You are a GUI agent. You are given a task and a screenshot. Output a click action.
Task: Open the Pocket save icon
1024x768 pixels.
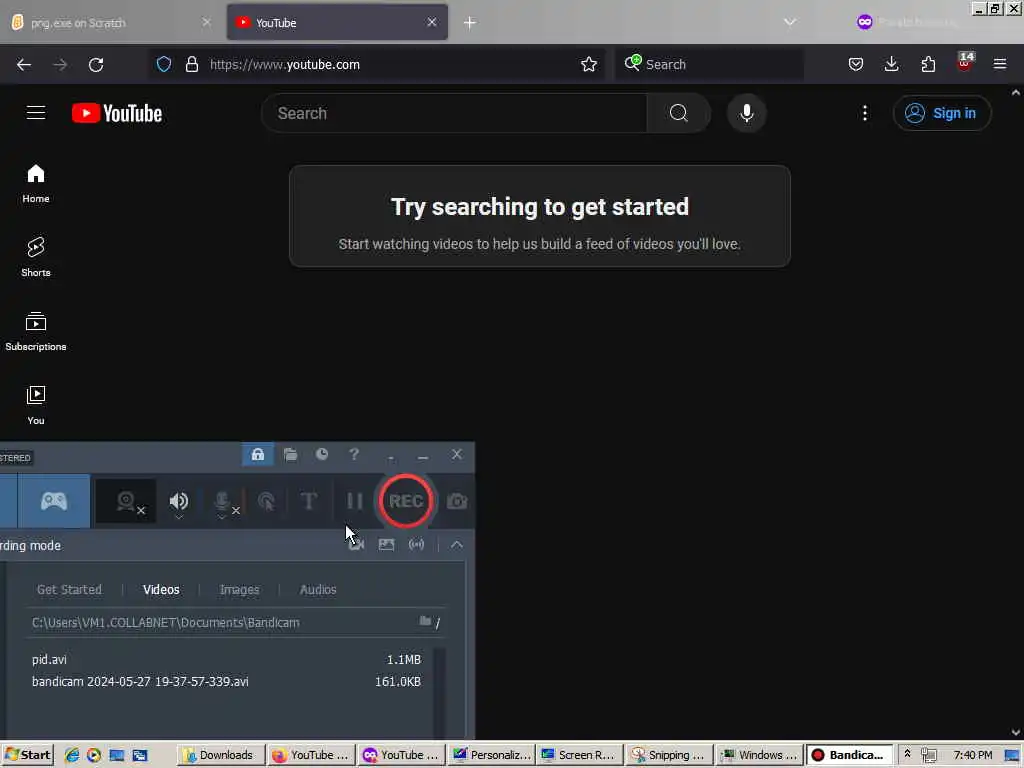tap(856, 64)
